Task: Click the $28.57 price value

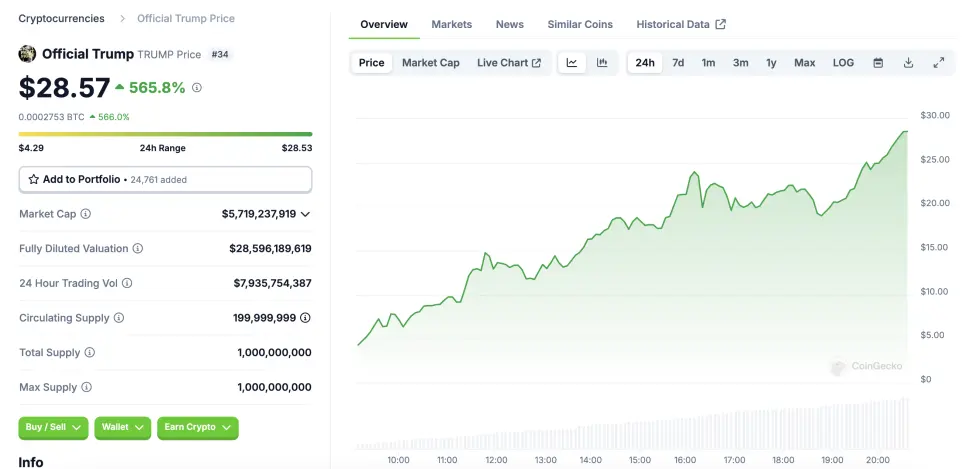Action: pos(65,88)
